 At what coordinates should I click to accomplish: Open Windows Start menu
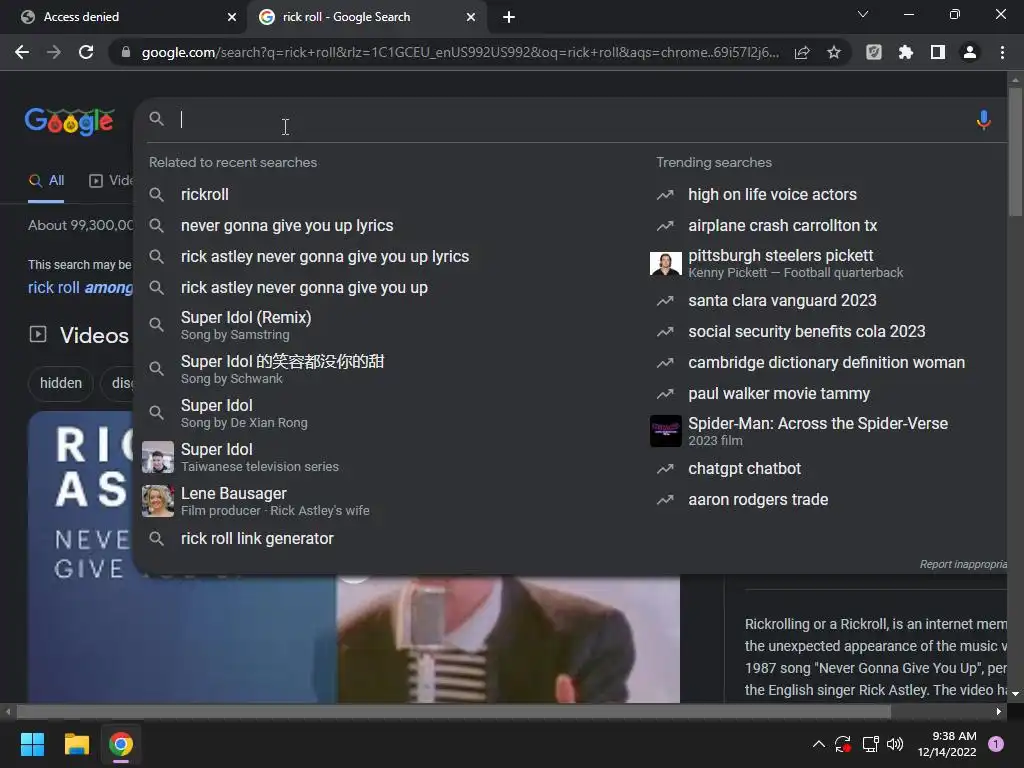[32, 744]
